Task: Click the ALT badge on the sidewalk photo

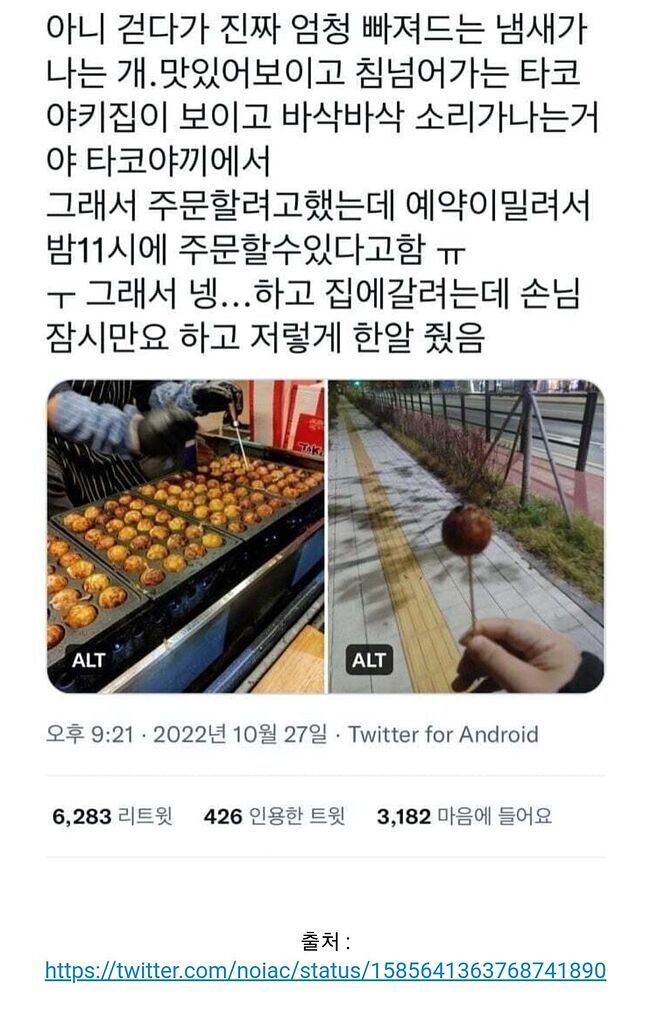Action: 369,660
